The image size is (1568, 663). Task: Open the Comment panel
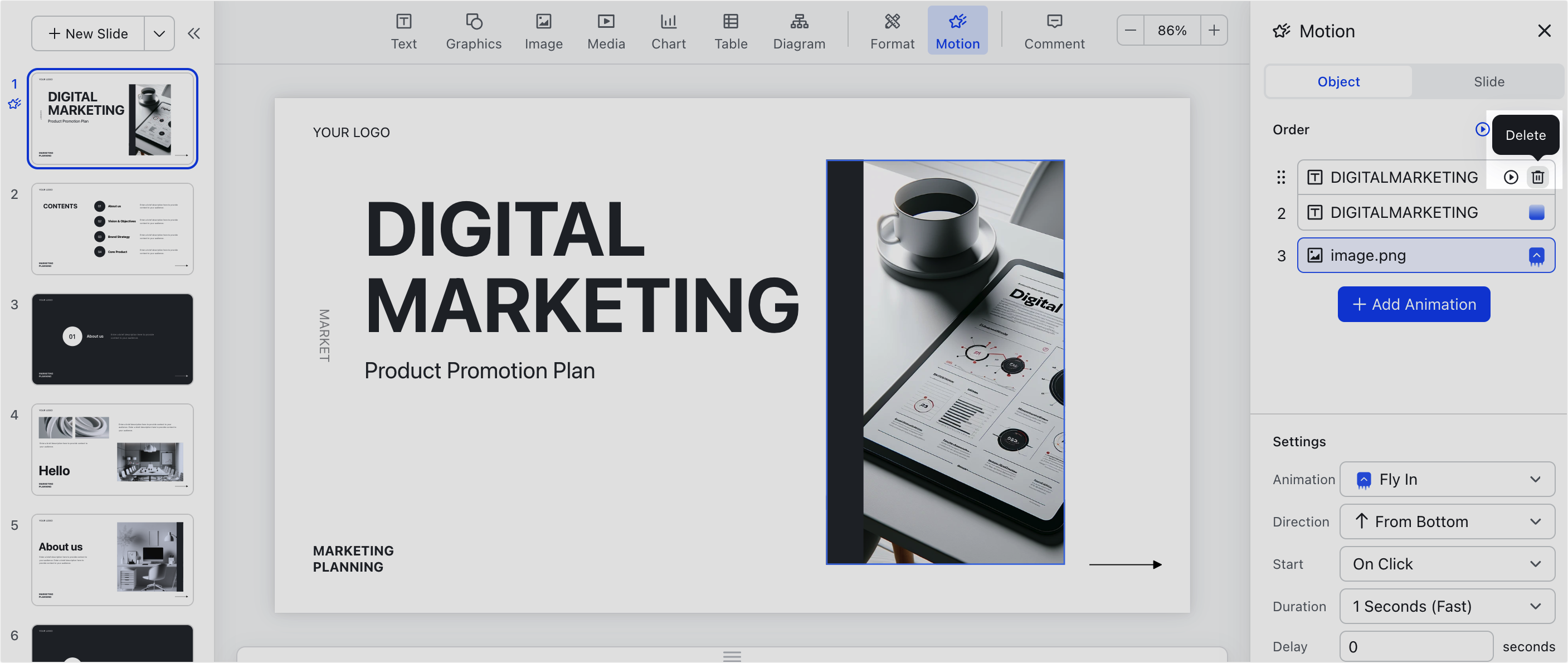(1054, 30)
